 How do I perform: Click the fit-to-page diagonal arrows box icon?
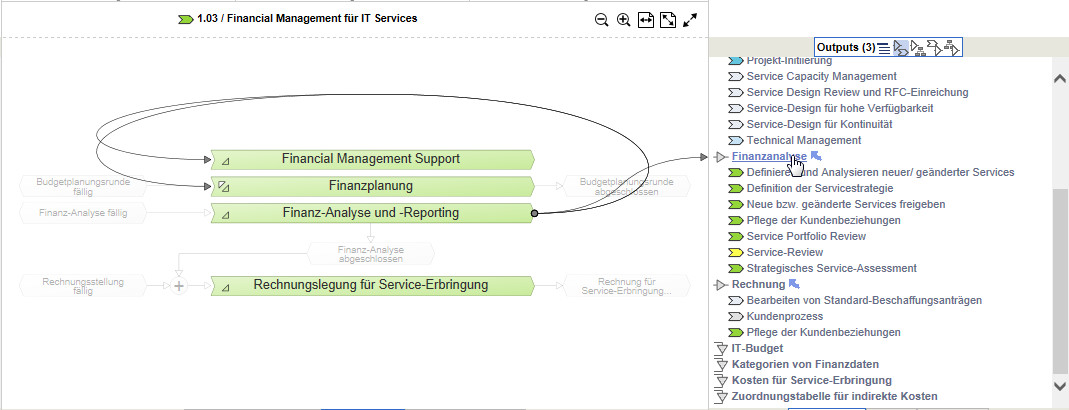[668, 19]
